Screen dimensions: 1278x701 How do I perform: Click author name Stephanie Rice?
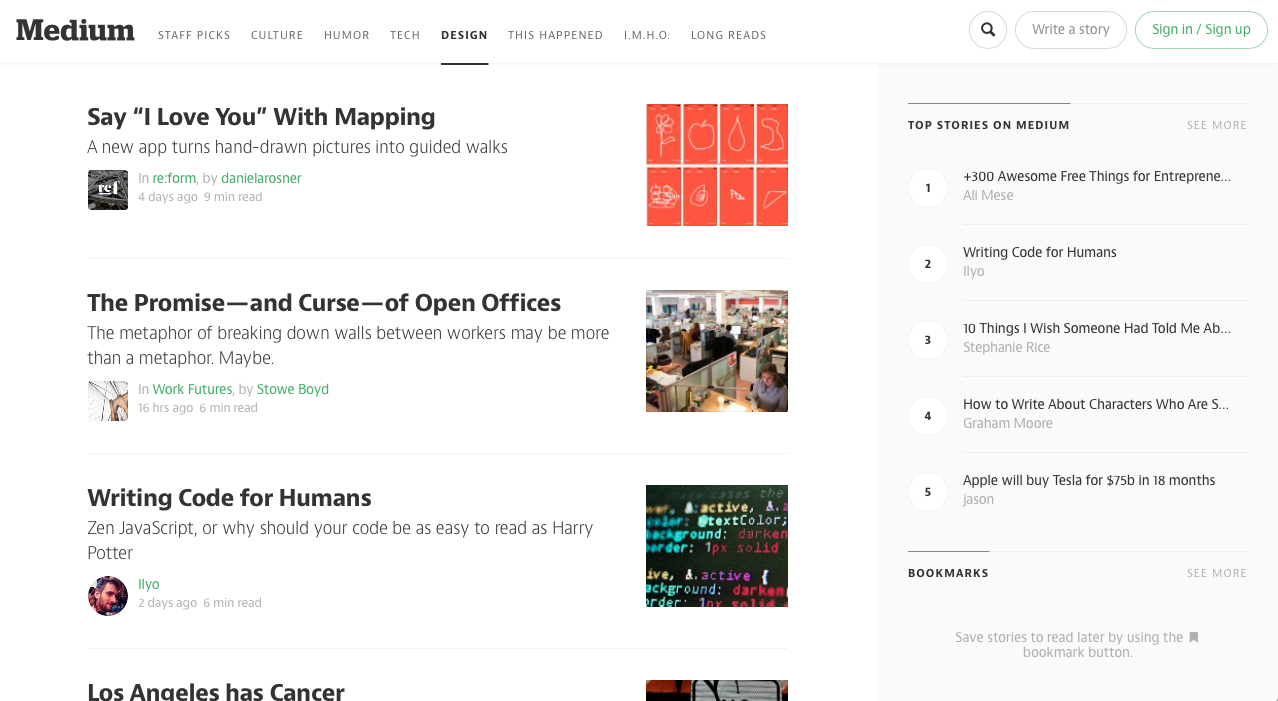coord(1006,348)
